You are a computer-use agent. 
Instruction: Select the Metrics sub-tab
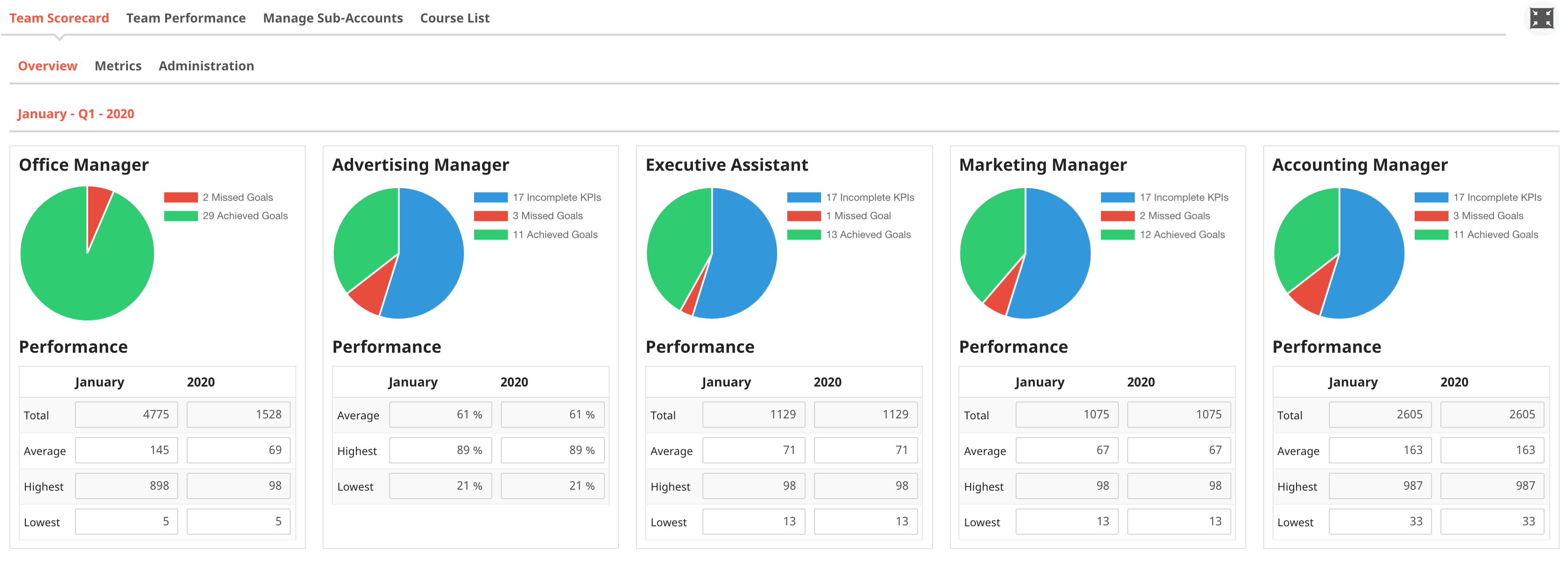click(118, 66)
